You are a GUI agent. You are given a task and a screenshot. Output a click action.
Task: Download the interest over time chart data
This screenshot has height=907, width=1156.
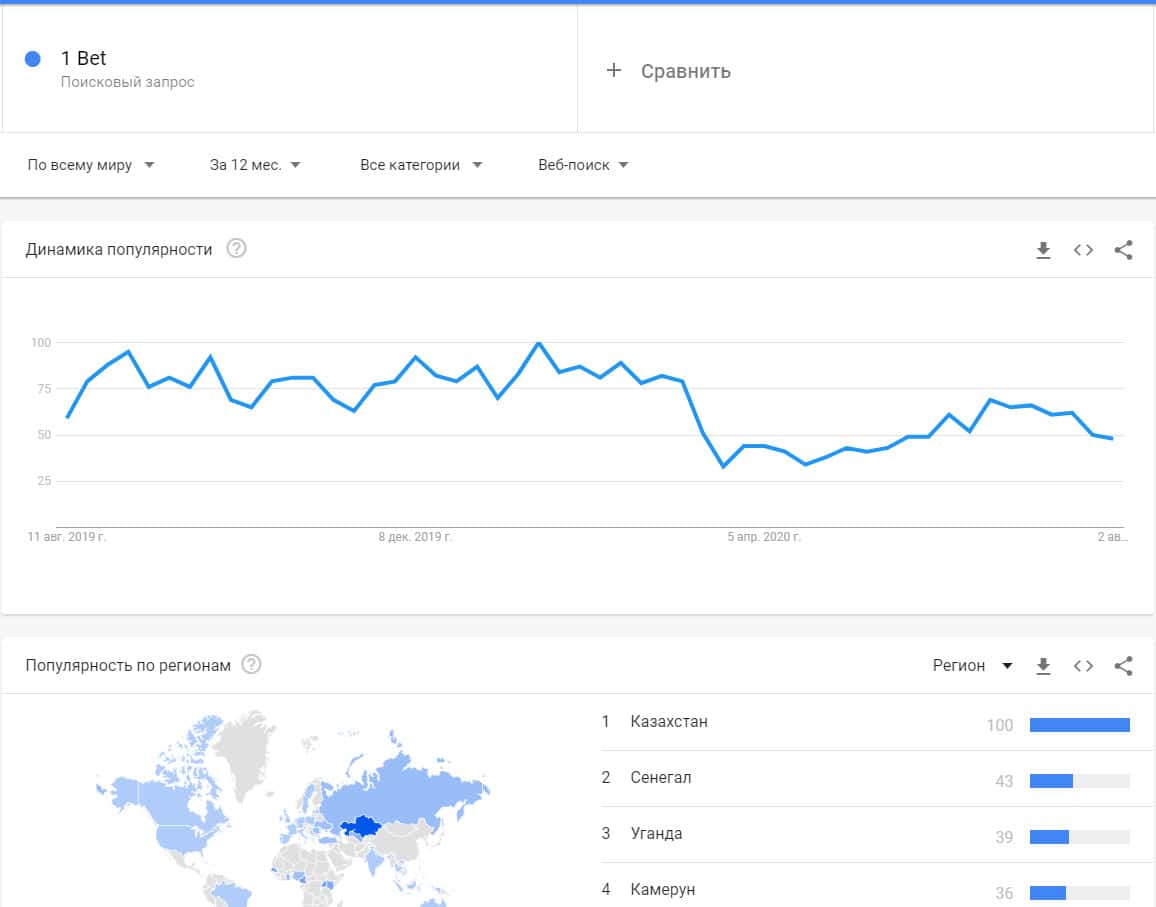[x=1043, y=250]
